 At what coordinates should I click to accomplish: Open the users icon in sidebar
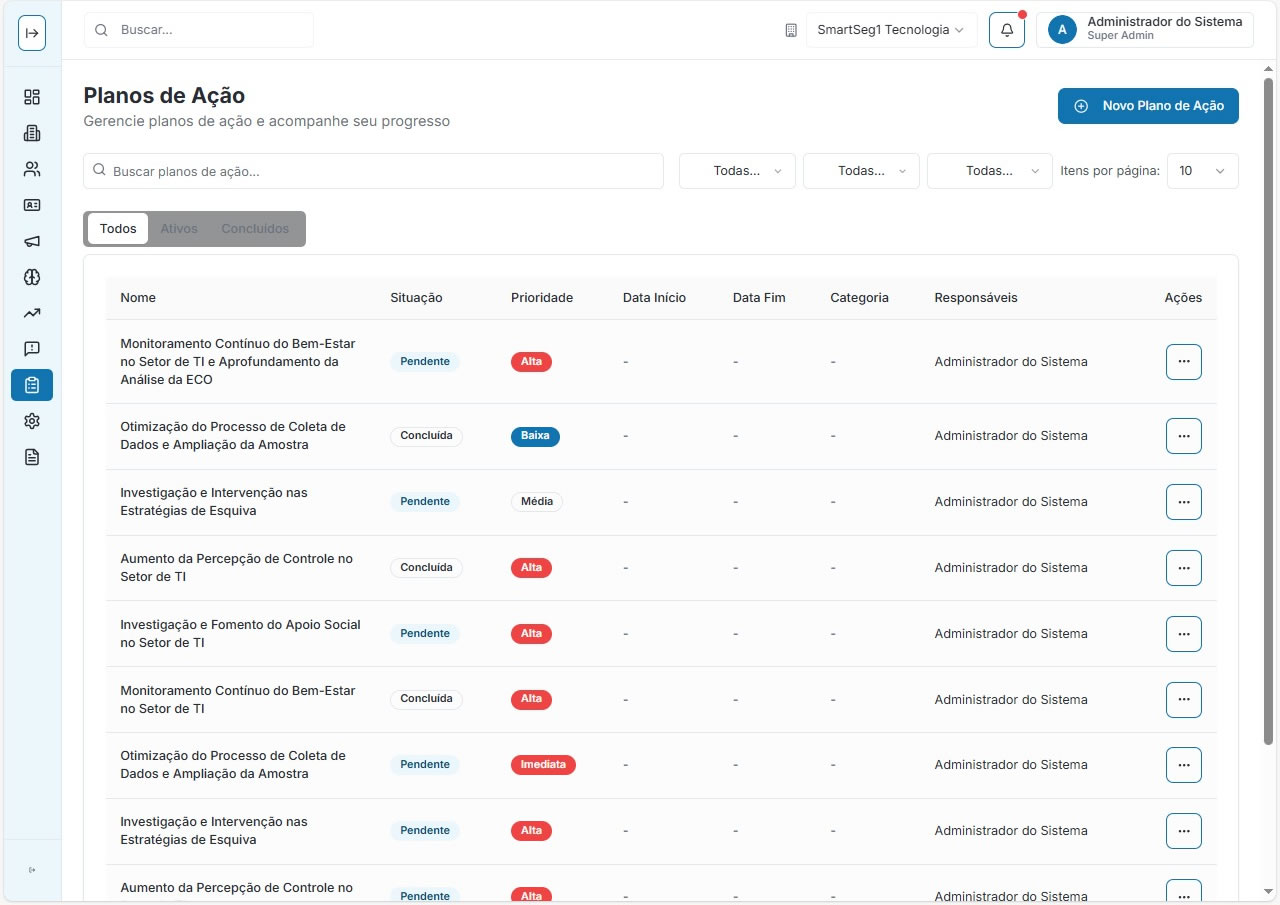coord(32,169)
